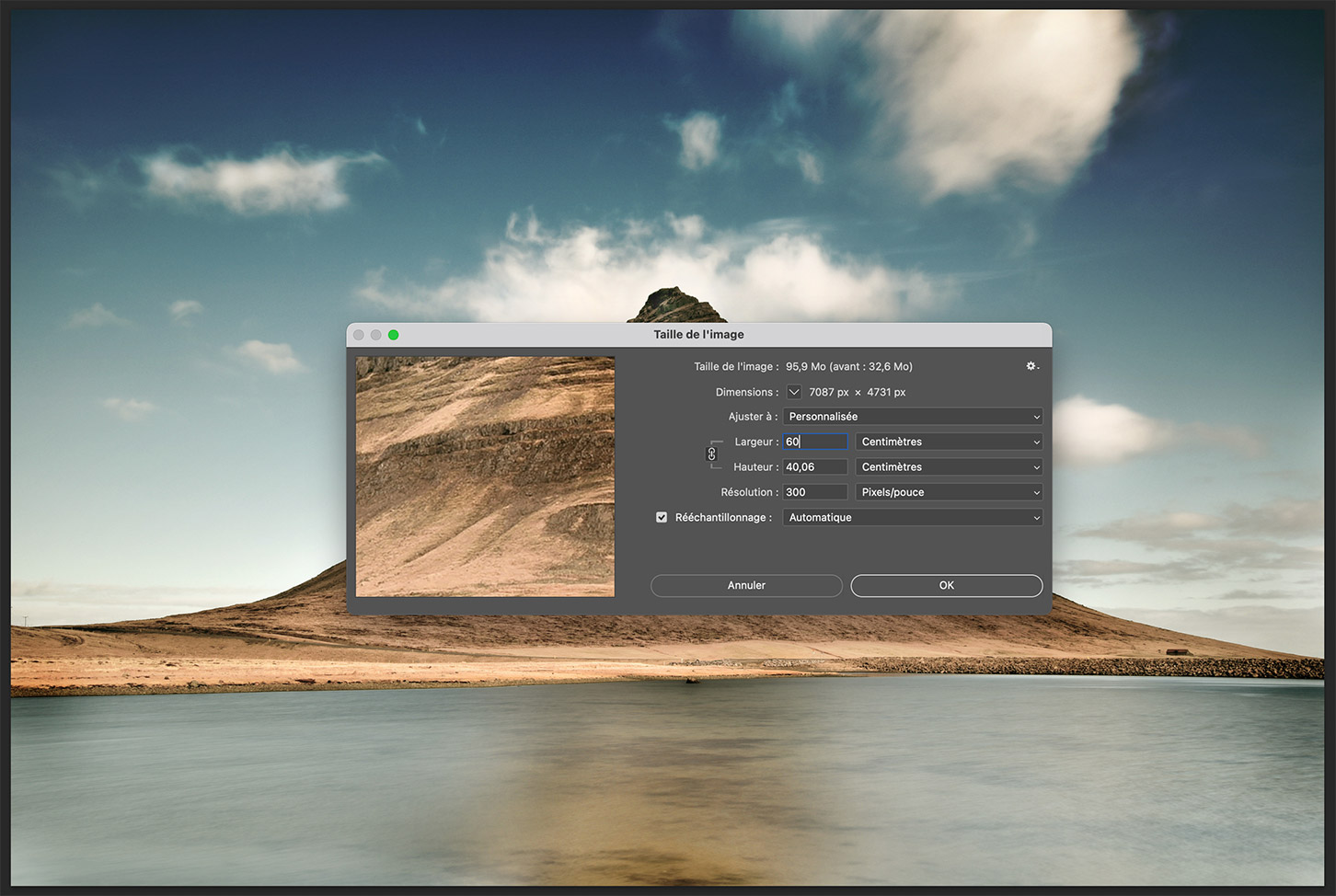1336x896 pixels.
Task: Open the gear settings menu in dialog
Action: pos(1031,366)
